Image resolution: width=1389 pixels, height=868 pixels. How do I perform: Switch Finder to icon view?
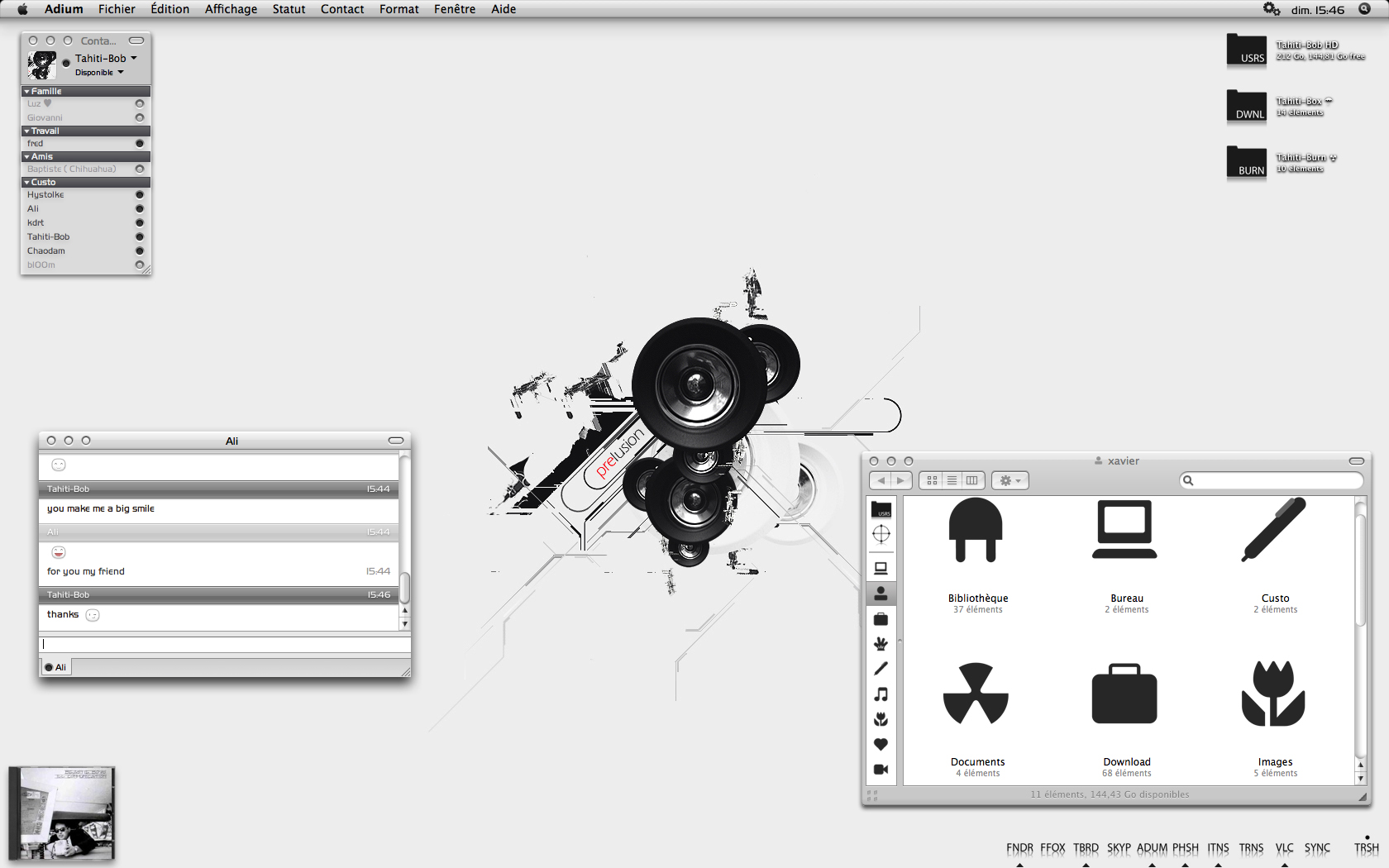(932, 480)
